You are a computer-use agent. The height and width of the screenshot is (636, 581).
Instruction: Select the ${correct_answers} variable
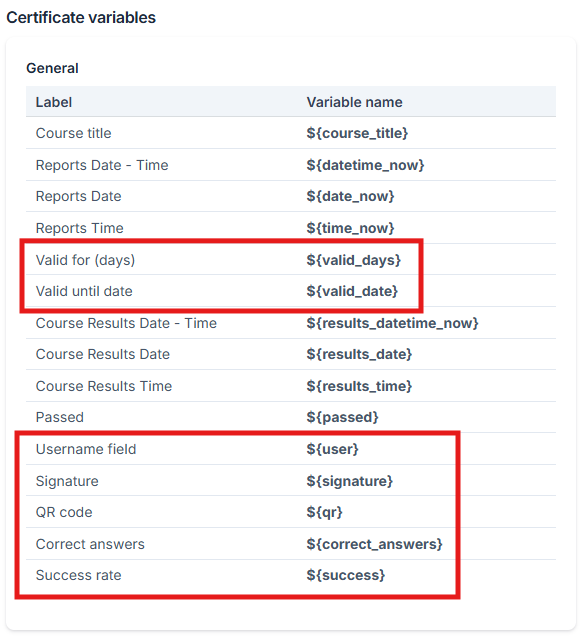click(374, 544)
